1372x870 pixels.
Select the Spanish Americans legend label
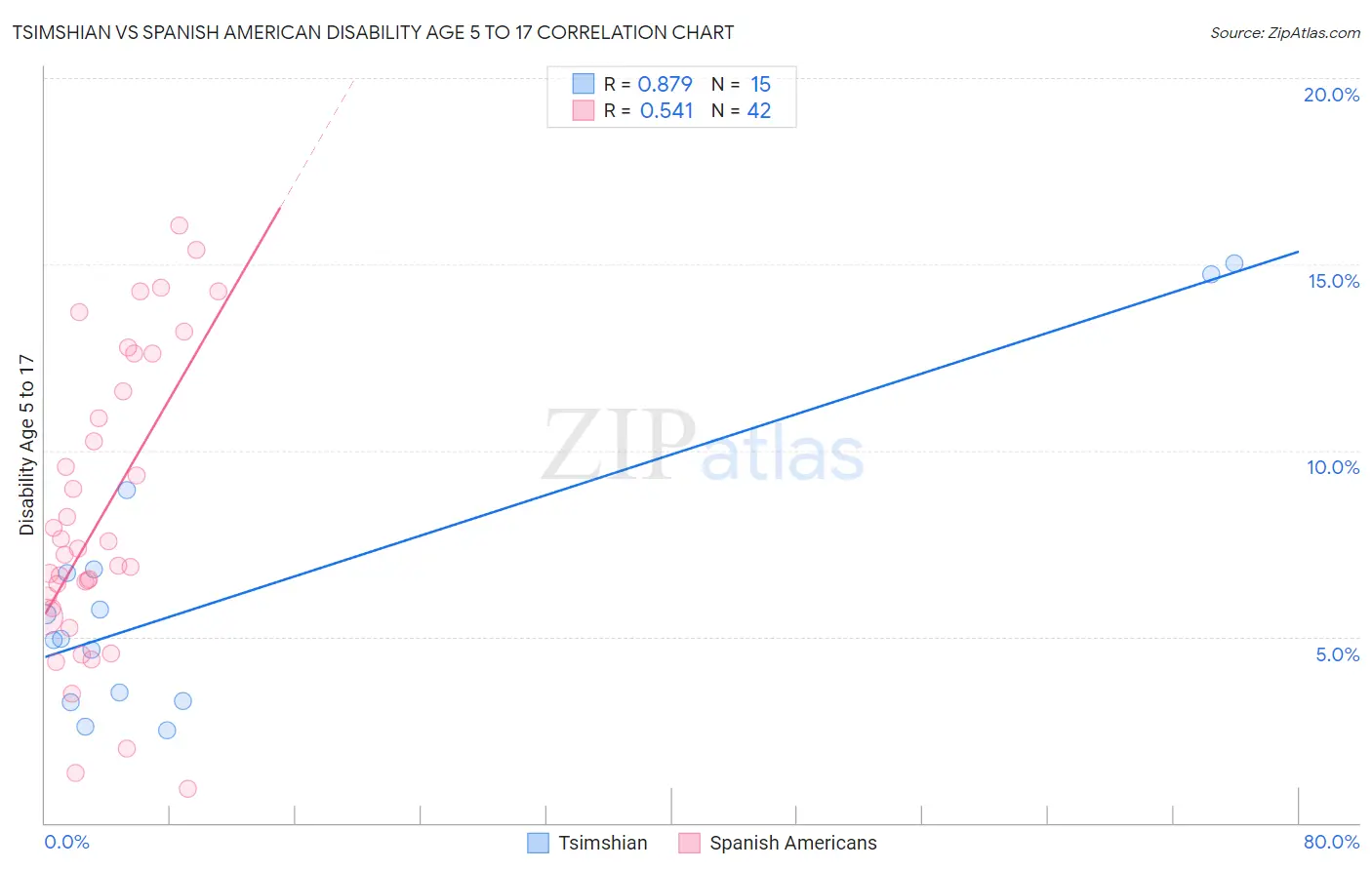[x=793, y=843]
